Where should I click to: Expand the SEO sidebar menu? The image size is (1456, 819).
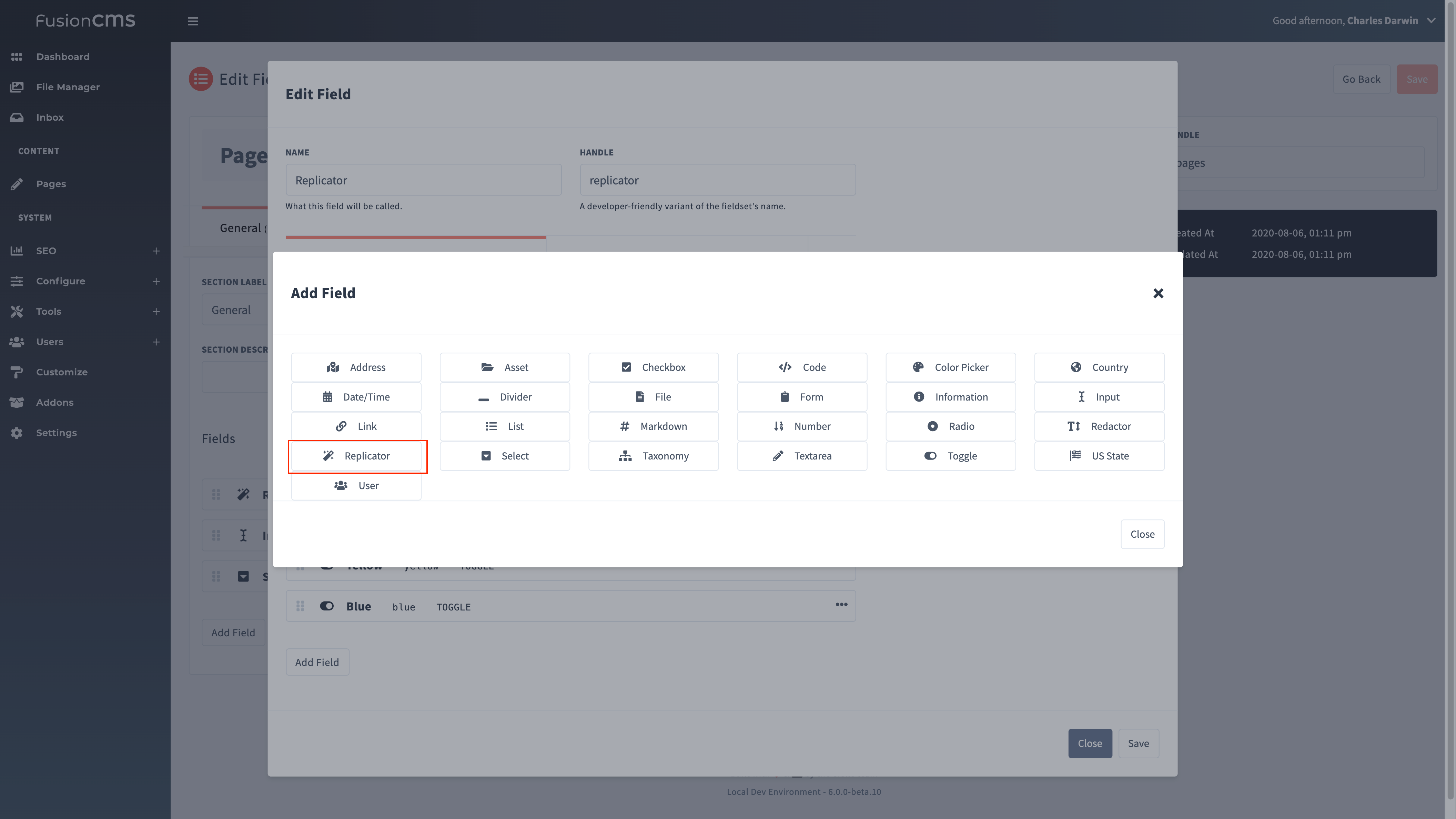[x=156, y=250]
